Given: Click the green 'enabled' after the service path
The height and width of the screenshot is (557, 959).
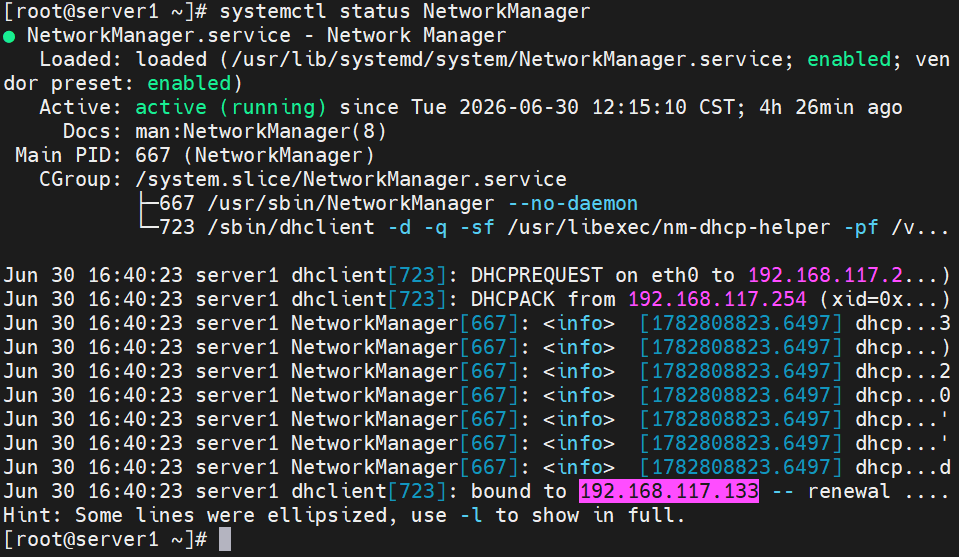Looking at the screenshot, I should click(x=849, y=59).
